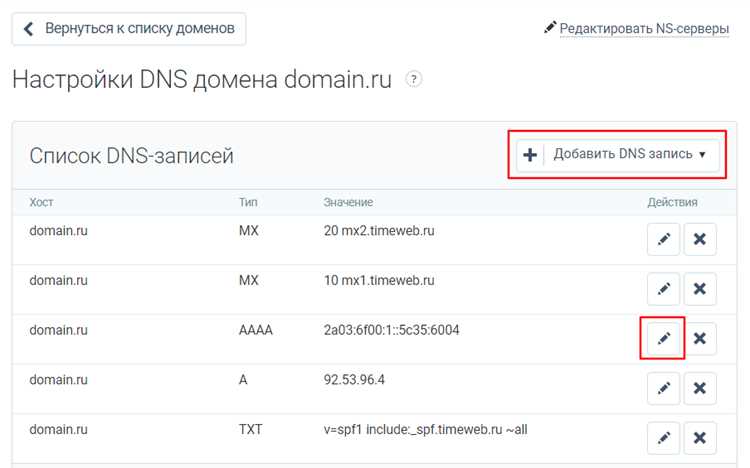Click the Хост column header

tap(41, 202)
